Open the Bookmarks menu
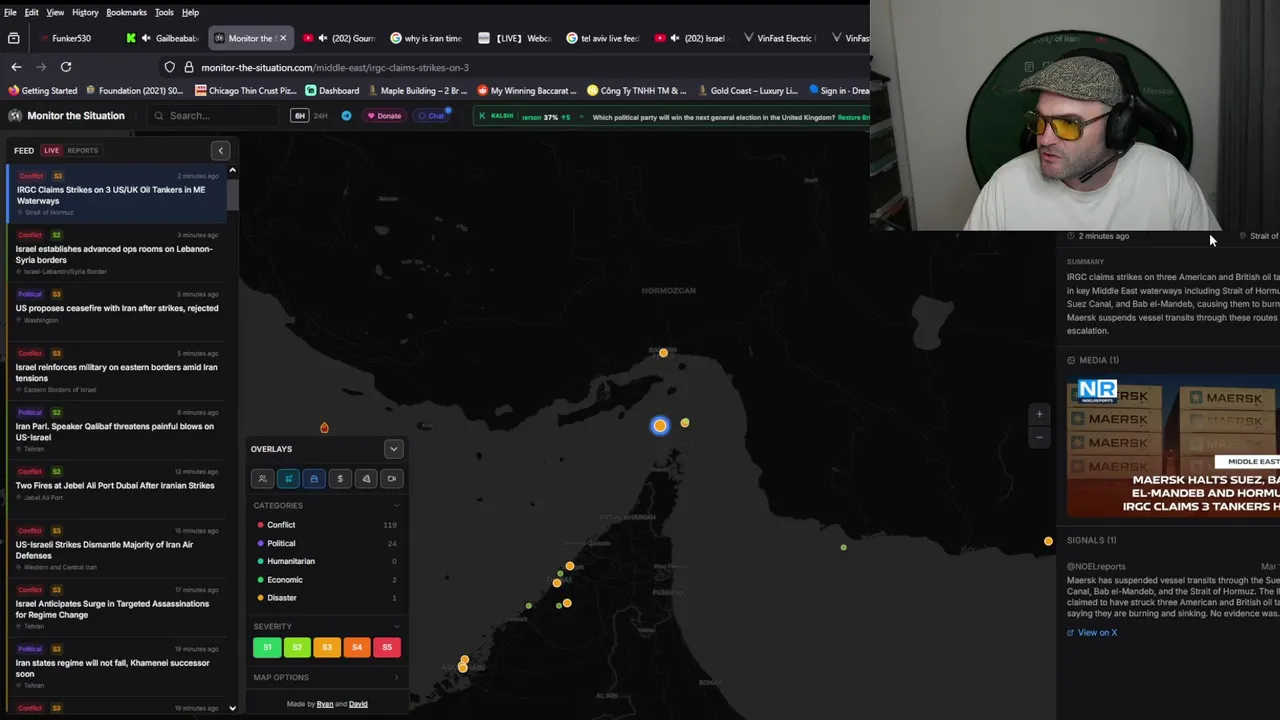 pos(126,12)
